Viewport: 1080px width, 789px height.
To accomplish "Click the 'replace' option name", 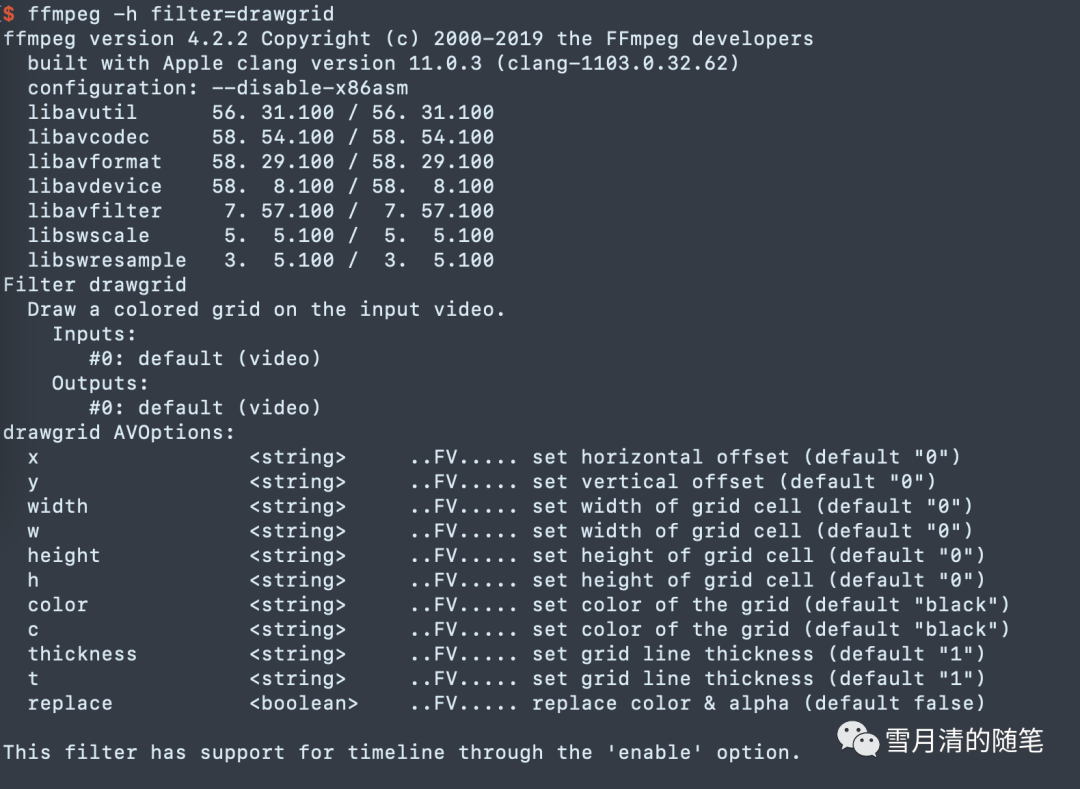I will pos(70,703).
